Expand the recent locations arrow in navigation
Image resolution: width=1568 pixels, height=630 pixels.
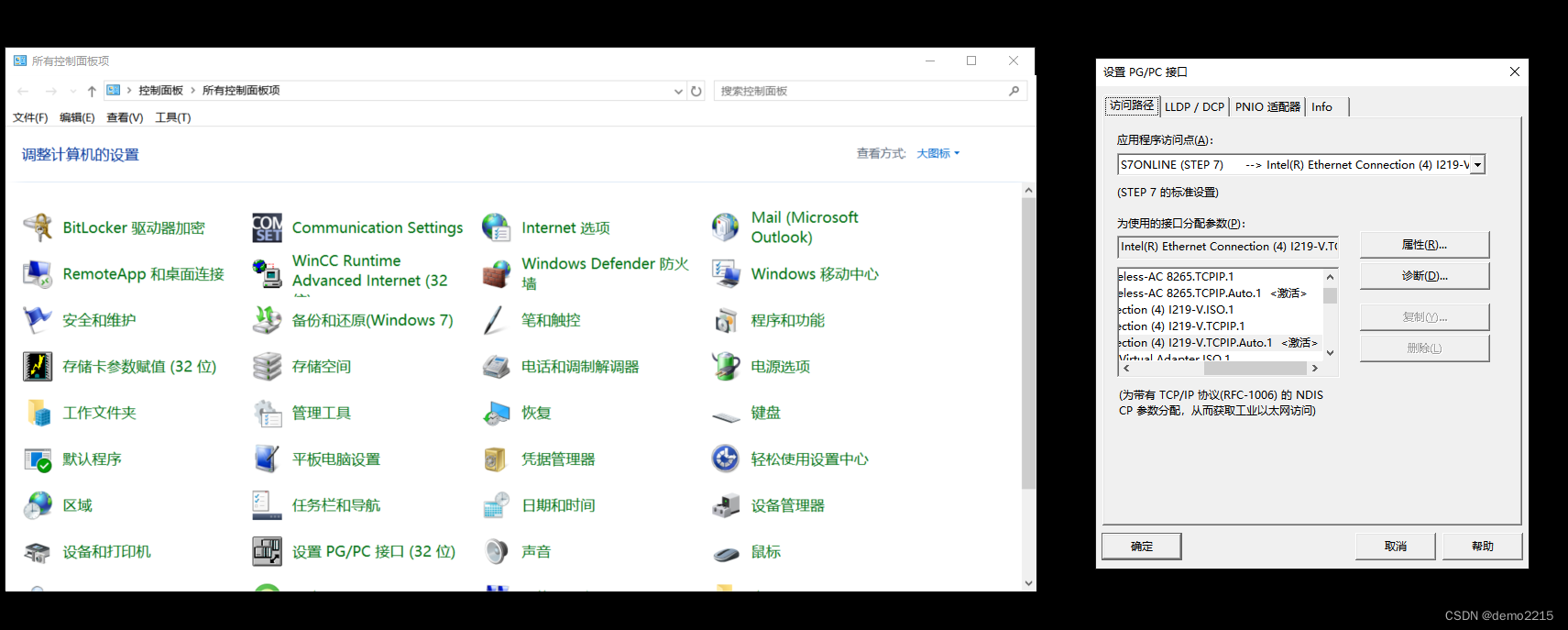(73, 91)
